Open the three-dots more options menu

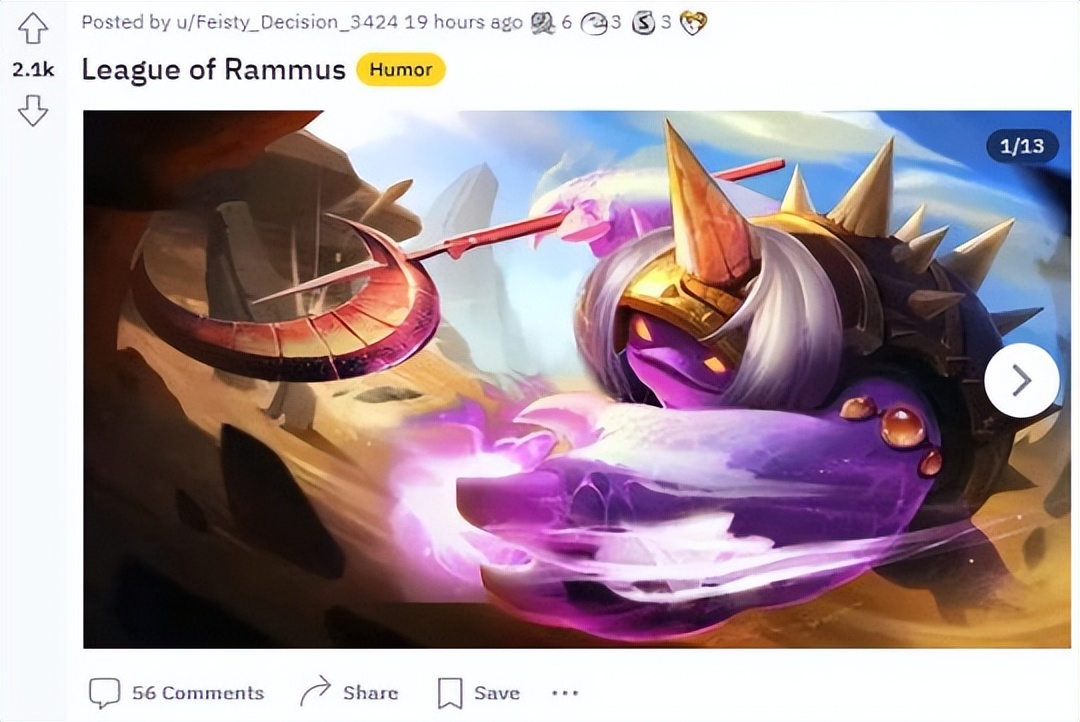coord(565,693)
